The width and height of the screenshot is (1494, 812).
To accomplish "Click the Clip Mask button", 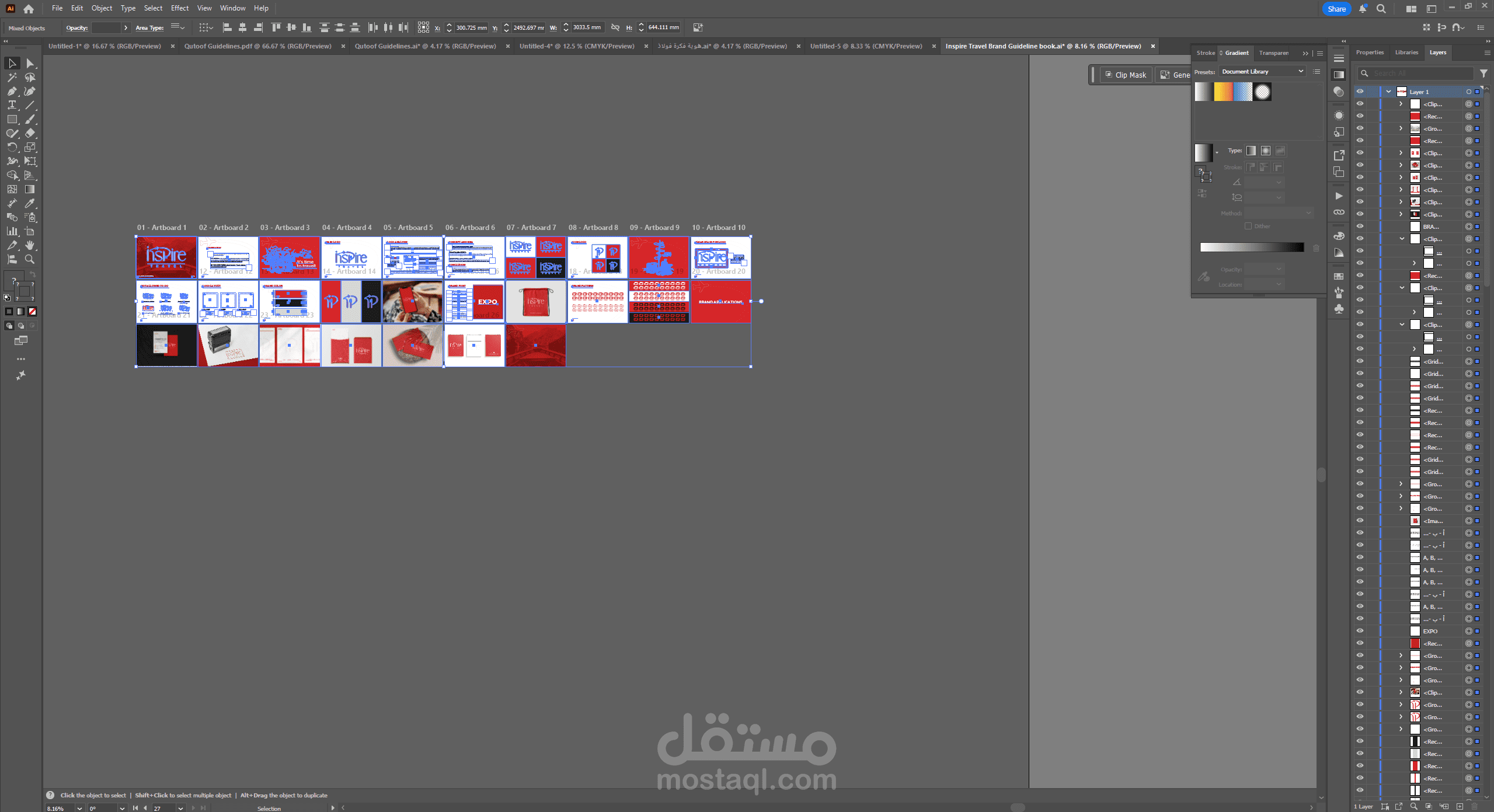I will tap(1125, 75).
